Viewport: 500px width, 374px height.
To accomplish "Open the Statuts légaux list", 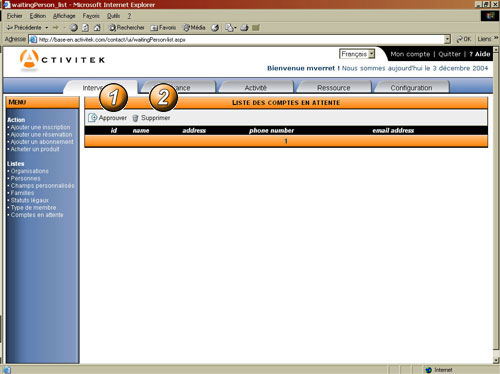I will [x=30, y=200].
